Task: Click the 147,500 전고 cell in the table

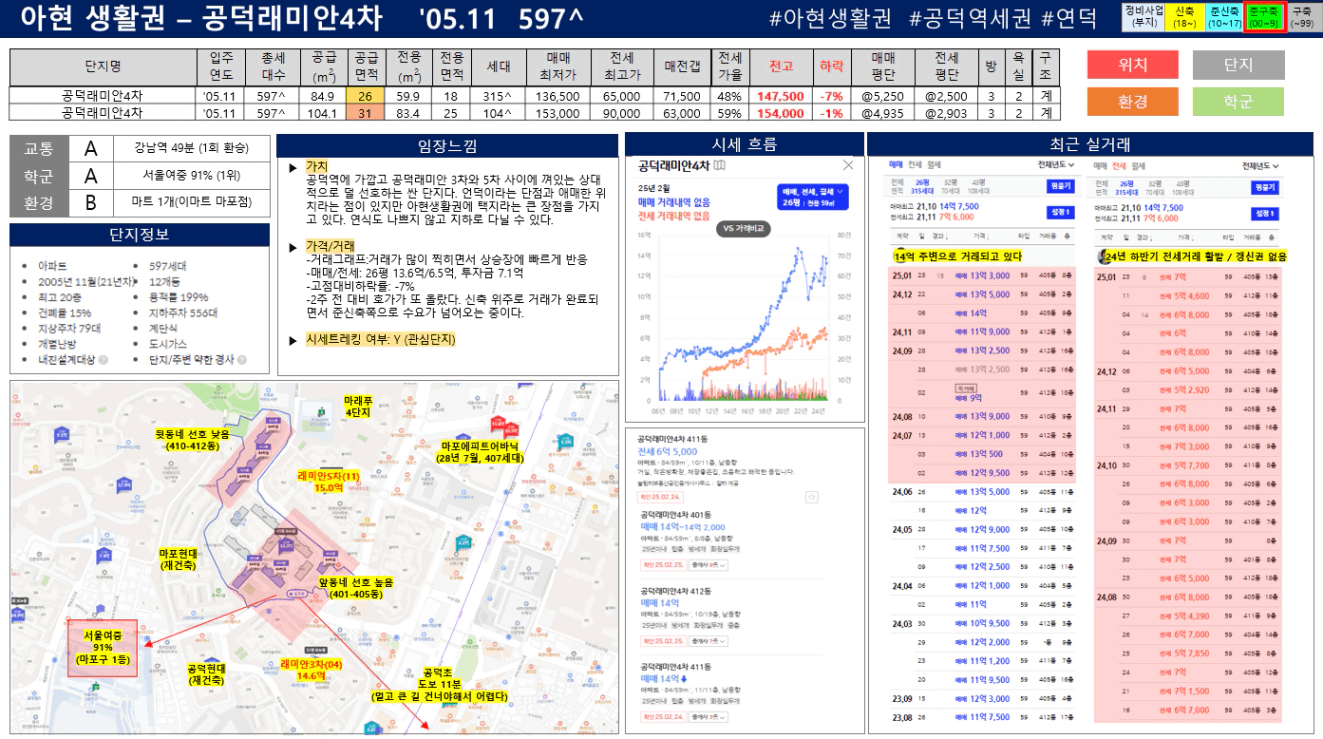Action: click(x=781, y=96)
